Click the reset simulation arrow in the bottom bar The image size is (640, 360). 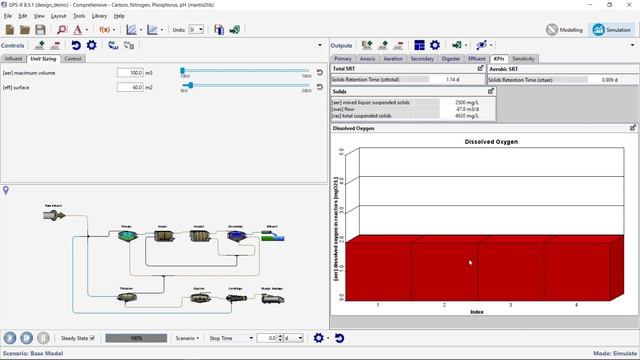pos(339,338)
